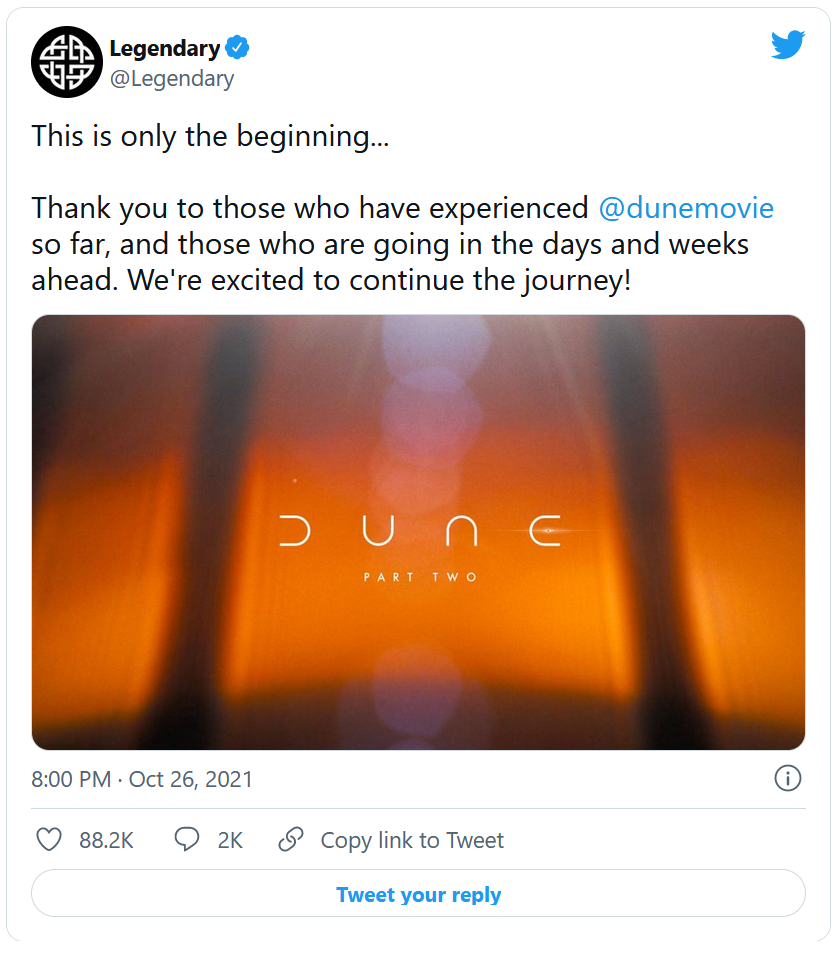Click the 88.2K likes count

(x=106, y=840)
